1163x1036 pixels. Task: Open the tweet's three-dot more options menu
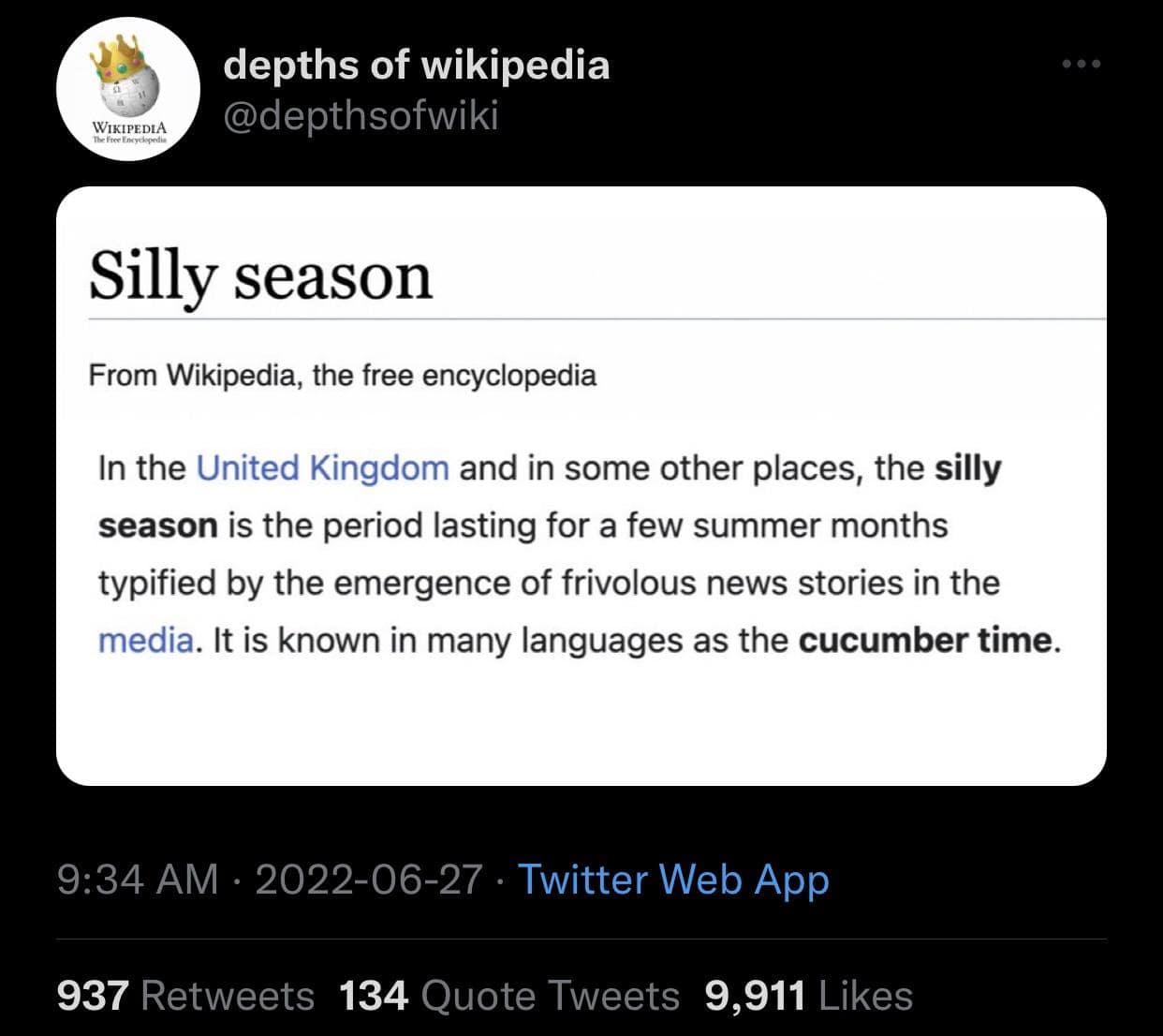click(x=1082, y=65)
